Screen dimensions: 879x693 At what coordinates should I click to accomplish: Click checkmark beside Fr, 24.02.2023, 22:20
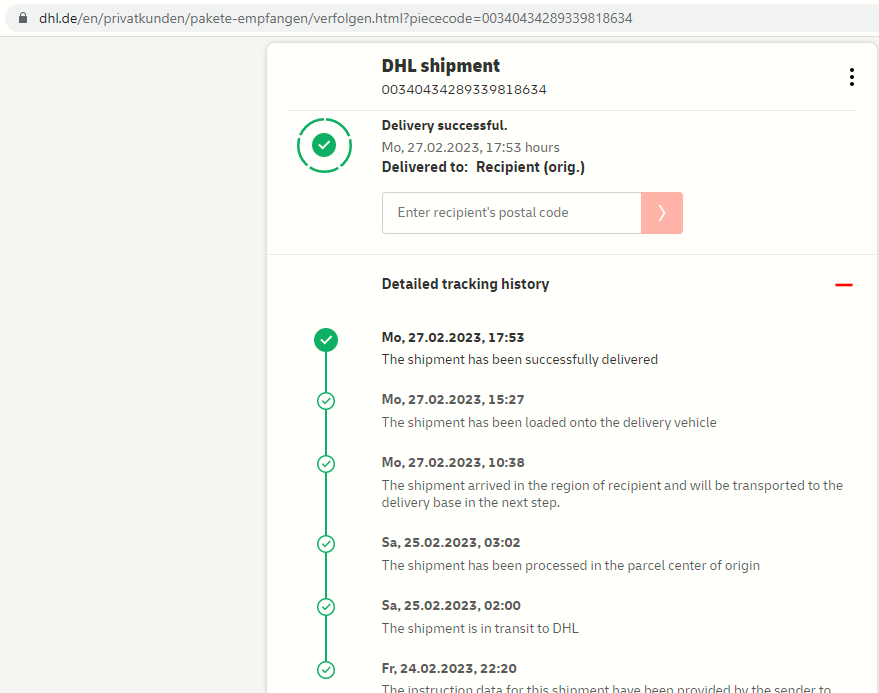tap(325, 670)
